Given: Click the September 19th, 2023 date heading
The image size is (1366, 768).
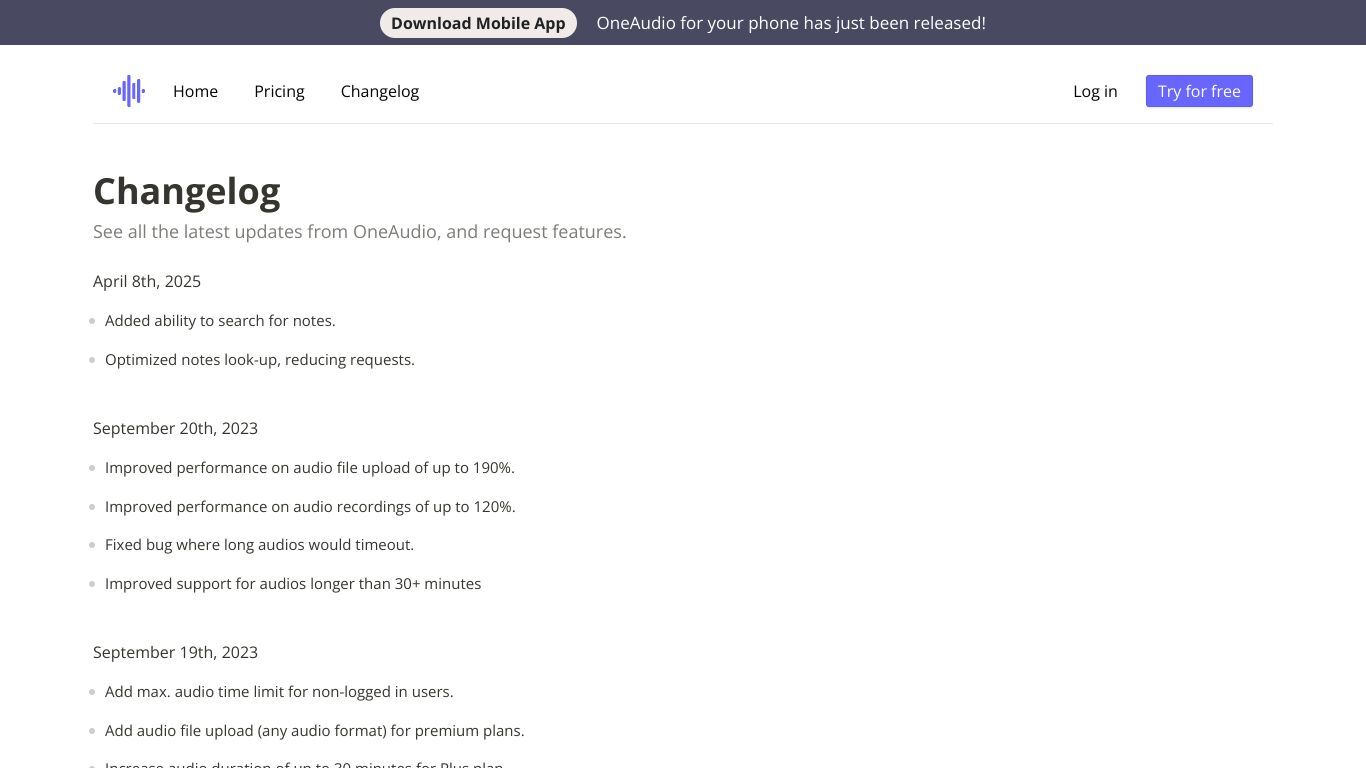Looking at the screenshot, I should [x=175, y=652].
